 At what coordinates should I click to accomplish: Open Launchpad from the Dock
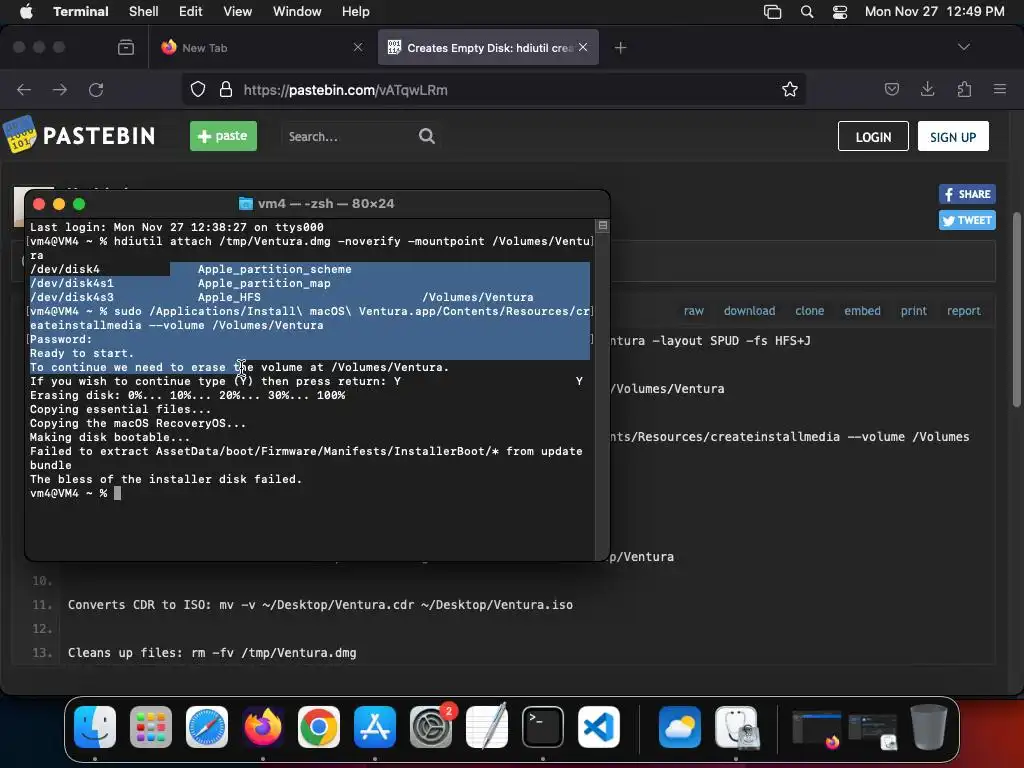point(151,727)
